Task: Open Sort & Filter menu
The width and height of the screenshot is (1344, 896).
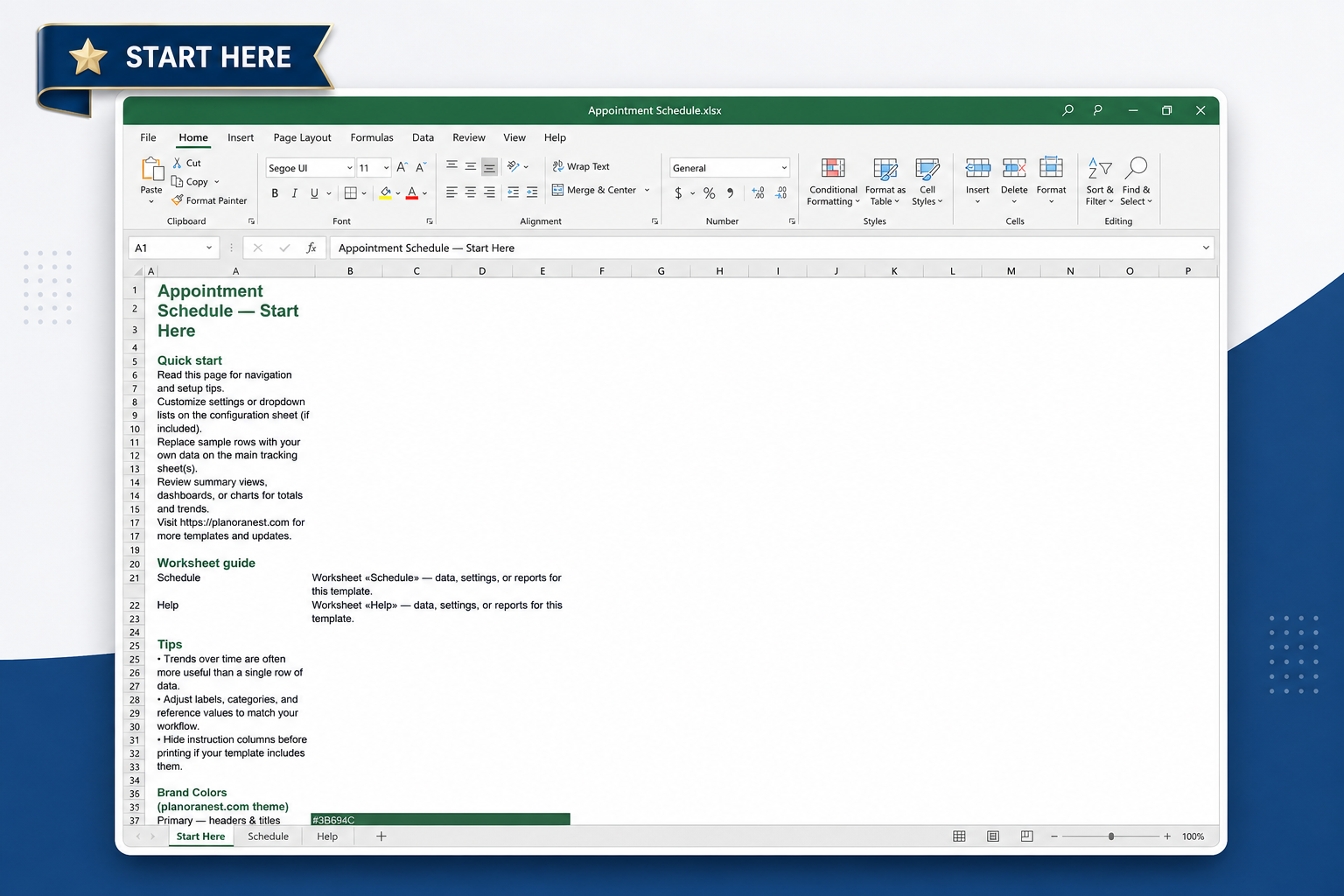Action: [1100, 182]
